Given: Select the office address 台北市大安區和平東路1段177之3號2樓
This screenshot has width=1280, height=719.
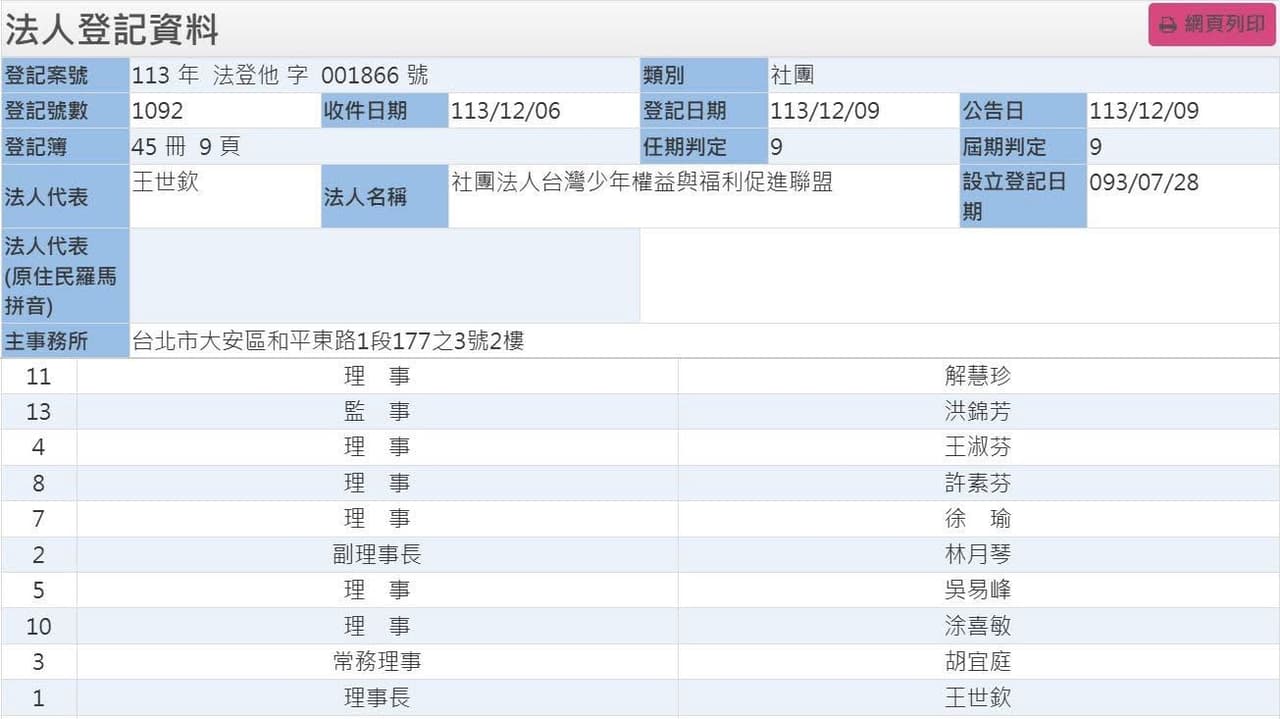Looking at the screenshot, I should [x=328, y=341].
